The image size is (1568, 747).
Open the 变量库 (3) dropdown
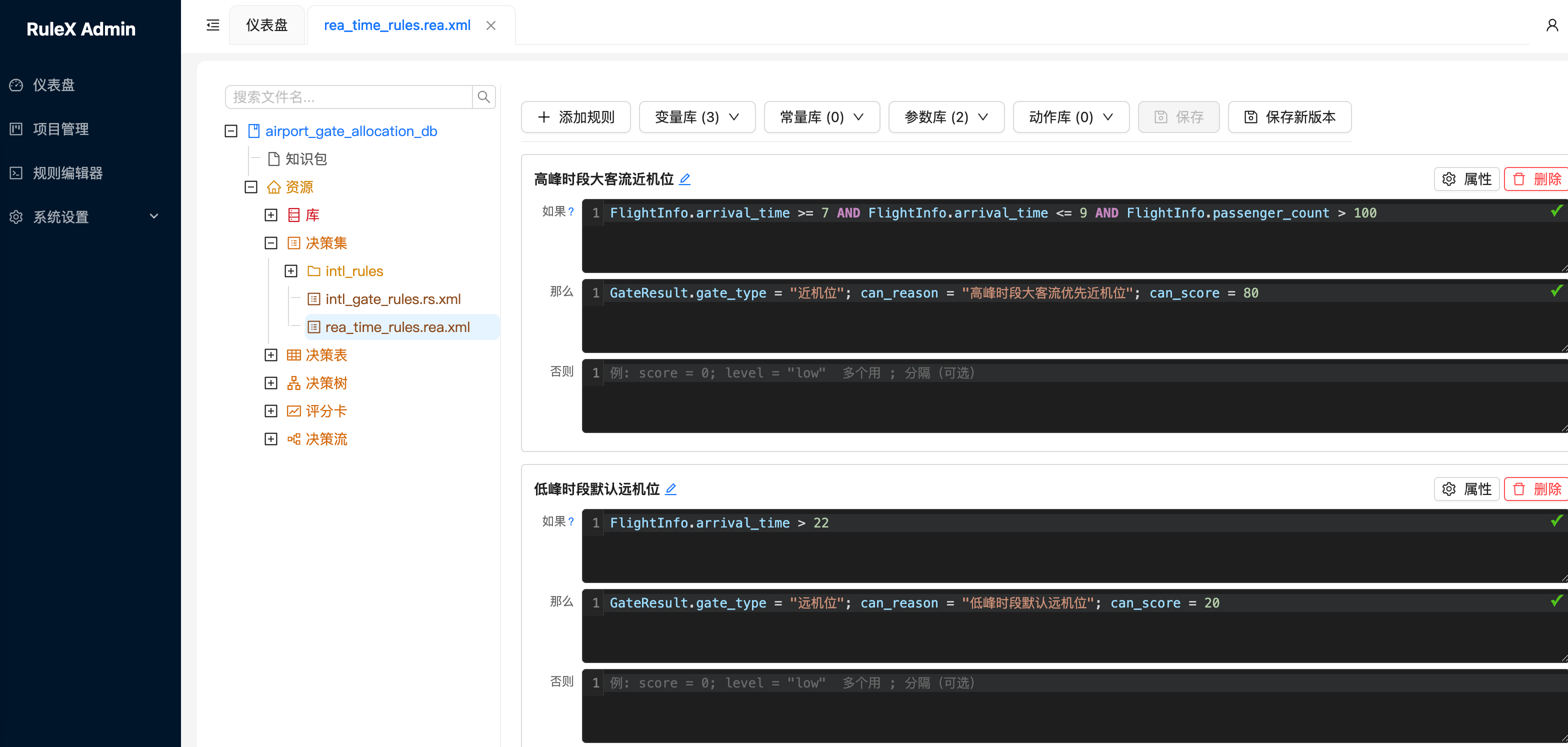tap(697, 116)
